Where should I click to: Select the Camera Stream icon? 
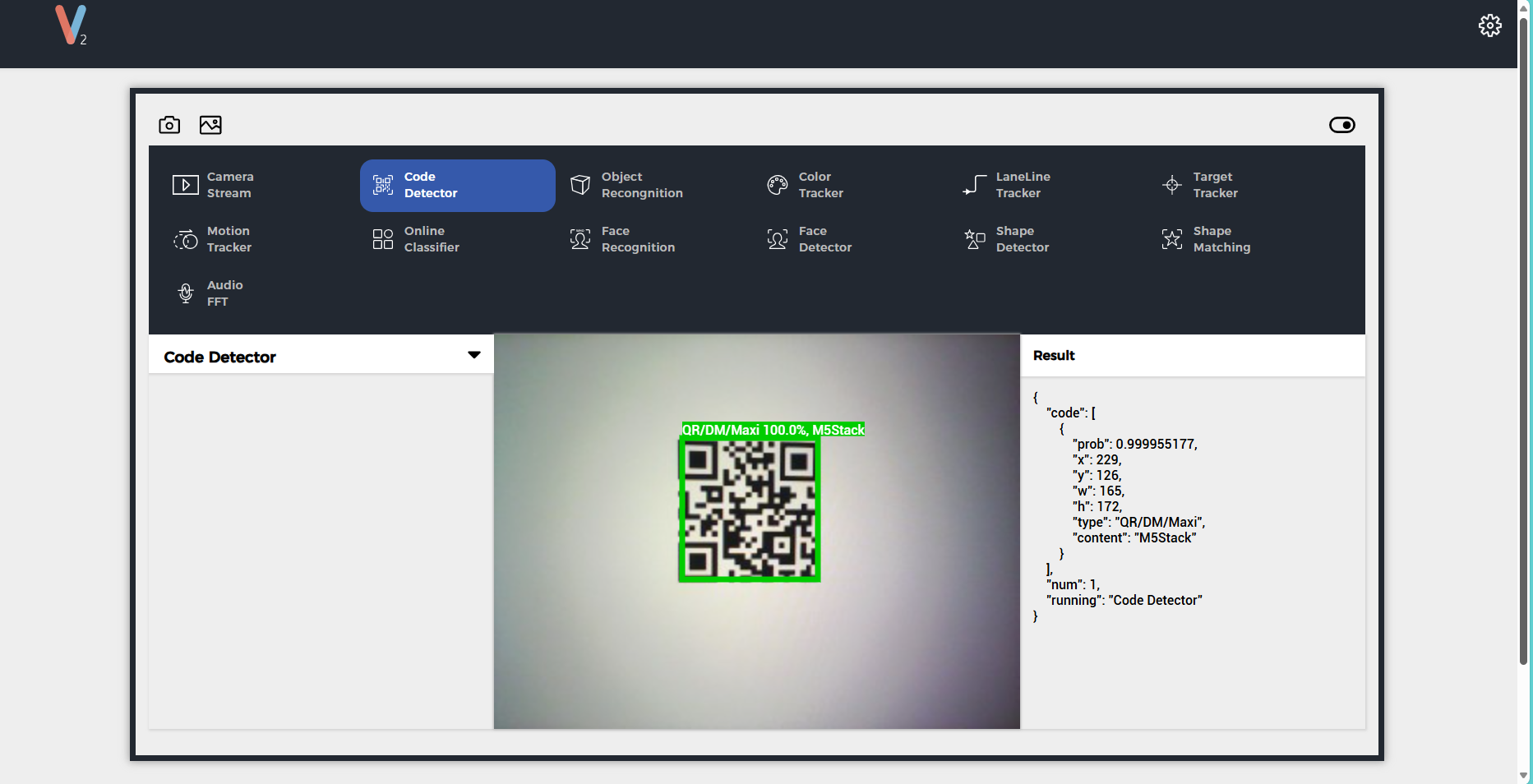(x=185, y=185)
